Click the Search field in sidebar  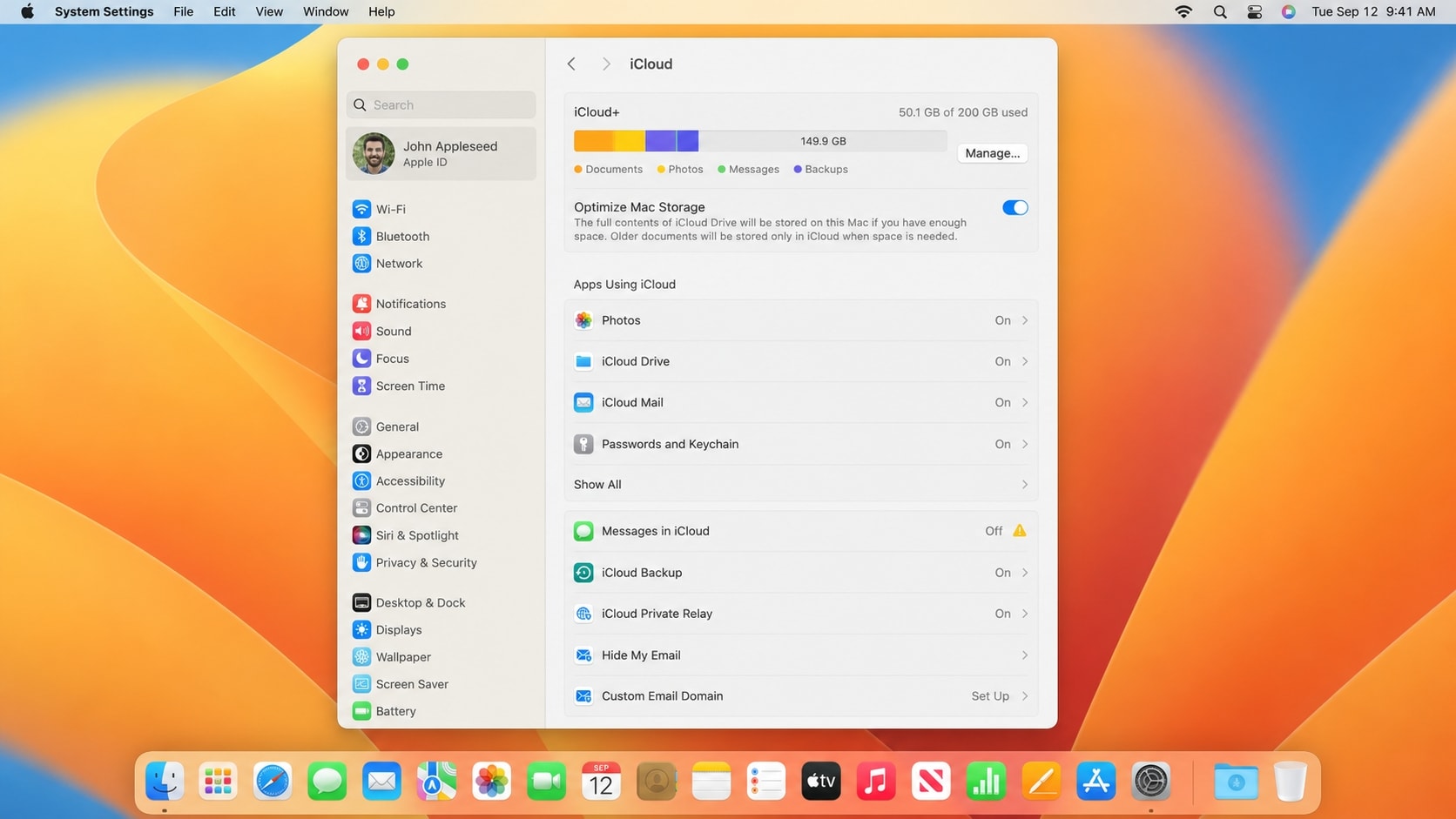click(x=441, y=104)
